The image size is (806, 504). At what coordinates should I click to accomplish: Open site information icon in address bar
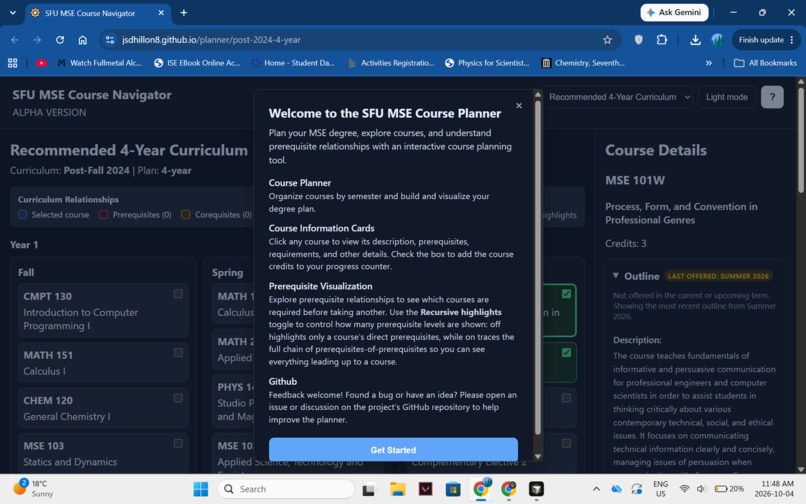(x=109, y=40)
